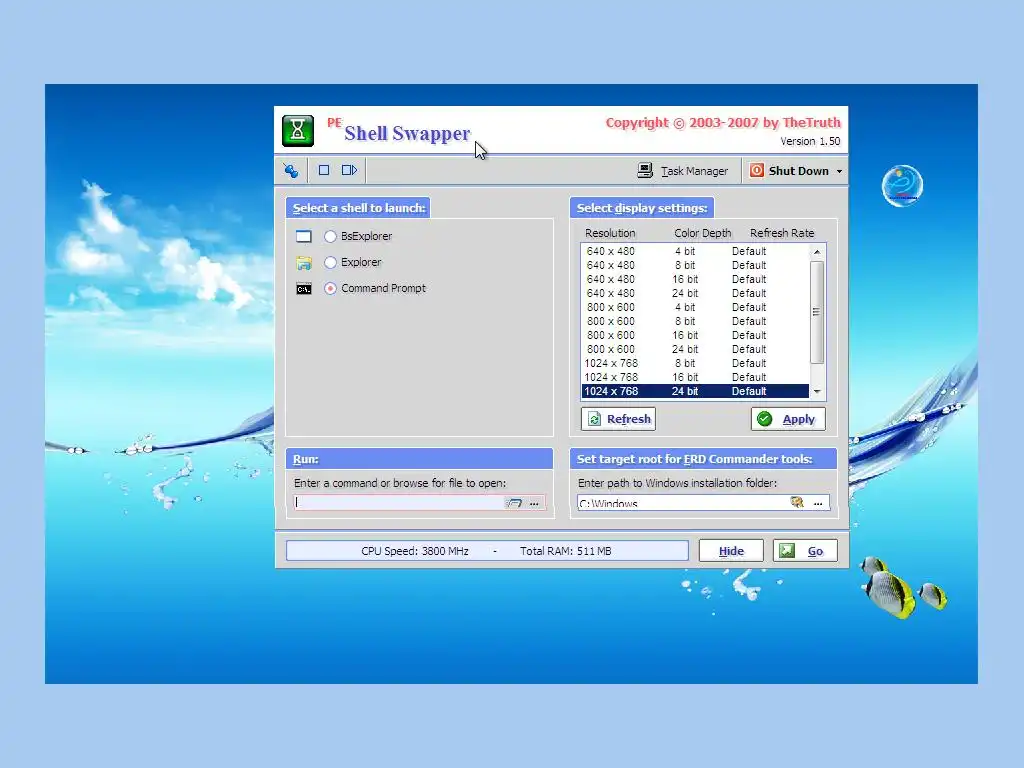Click the Refresh Rate column header
The height and width of the screenshot is (768, 1024).
[x=782, y=233]
